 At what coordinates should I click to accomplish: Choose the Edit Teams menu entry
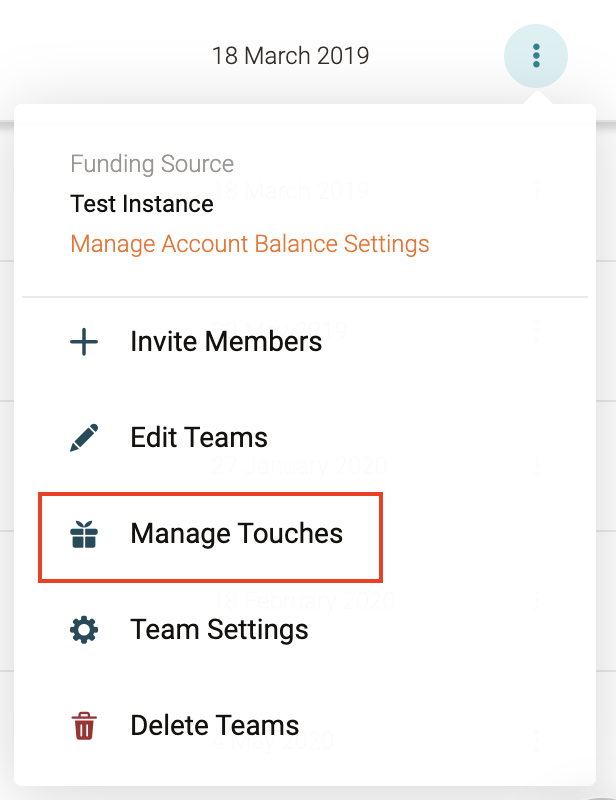[x=199, y=437]
